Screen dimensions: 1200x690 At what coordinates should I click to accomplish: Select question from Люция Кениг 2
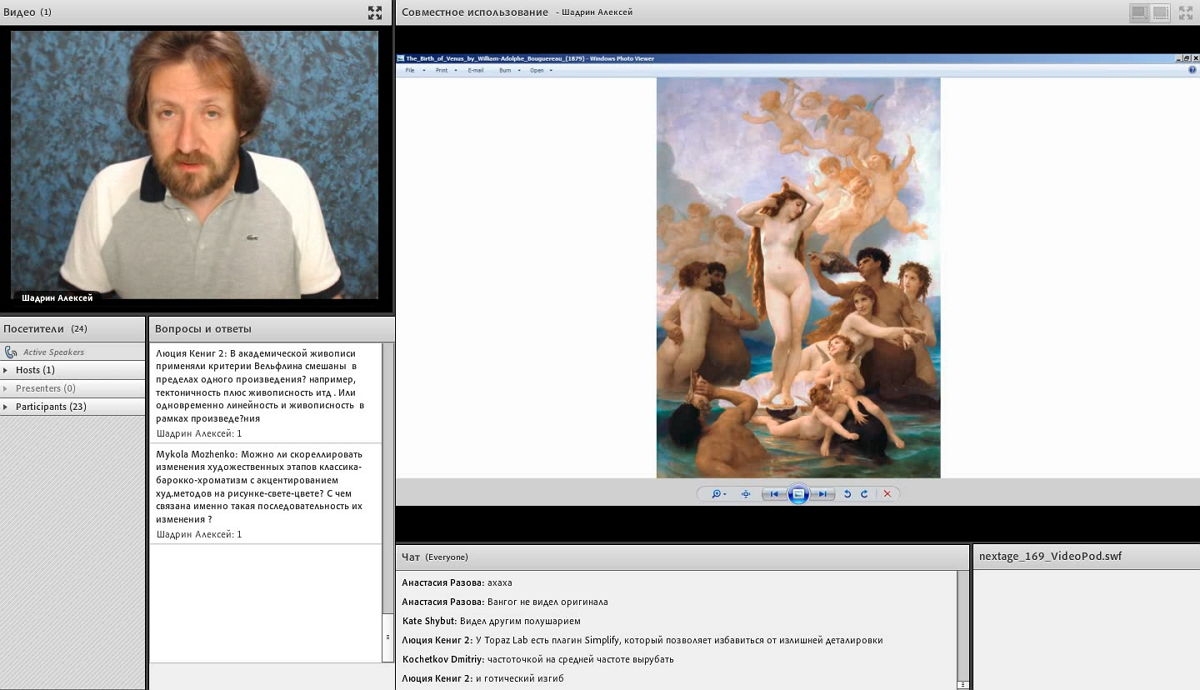[265, 393]
